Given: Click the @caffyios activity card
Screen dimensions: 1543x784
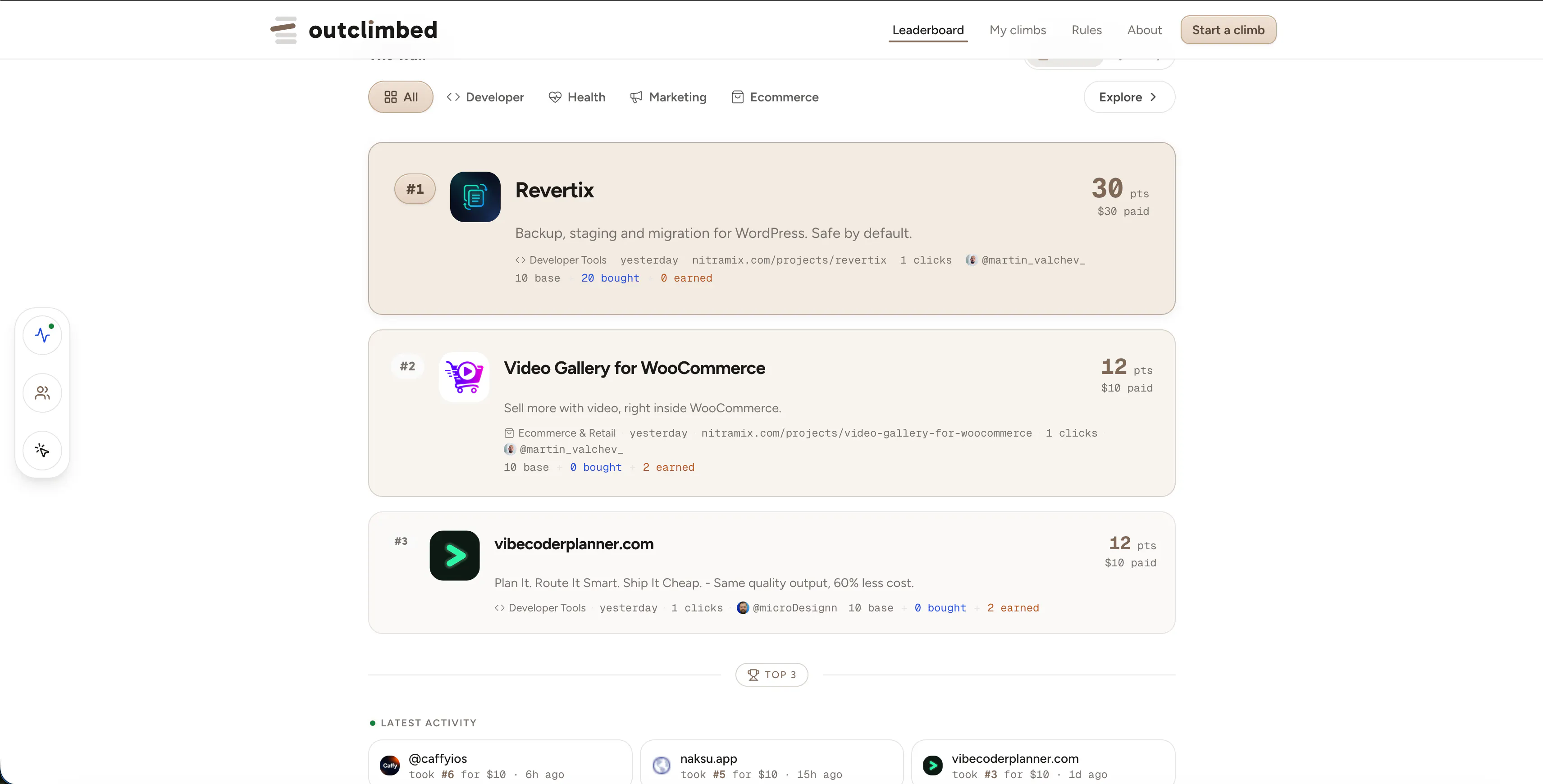Looking at the screenshot, I should tap(500, 762).
